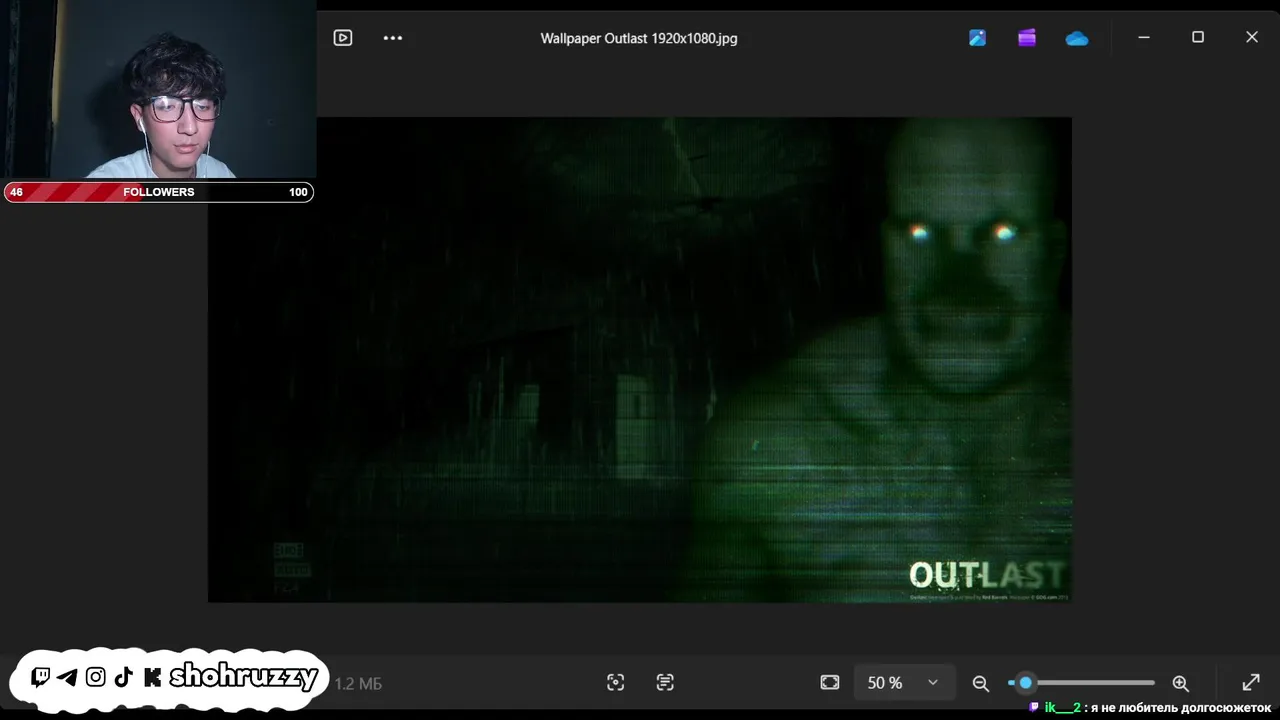1280x720 pixels.
Task: Close the Photos window
Action: click(1252, 37)
